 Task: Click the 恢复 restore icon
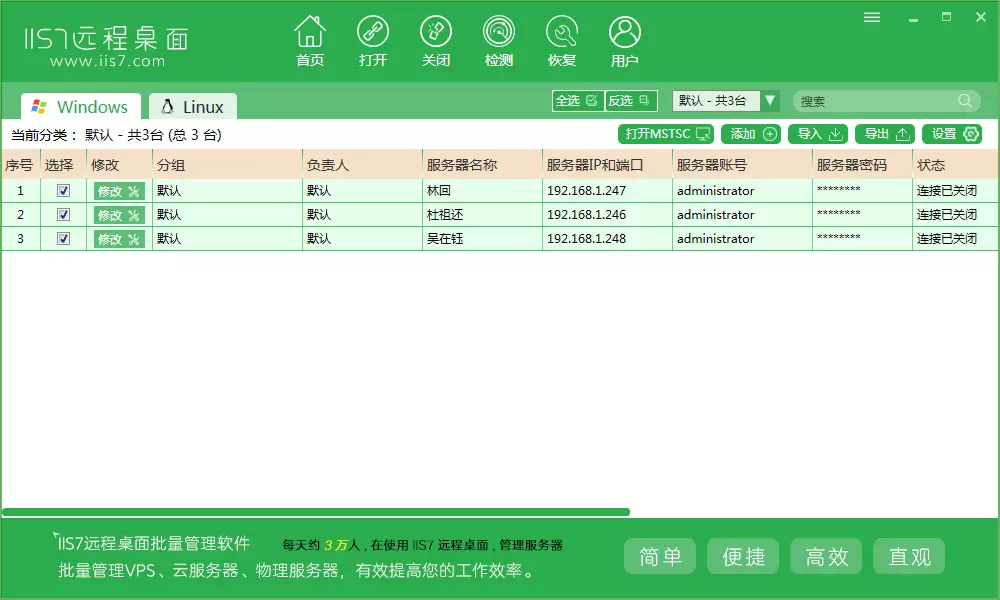point(562,41)
